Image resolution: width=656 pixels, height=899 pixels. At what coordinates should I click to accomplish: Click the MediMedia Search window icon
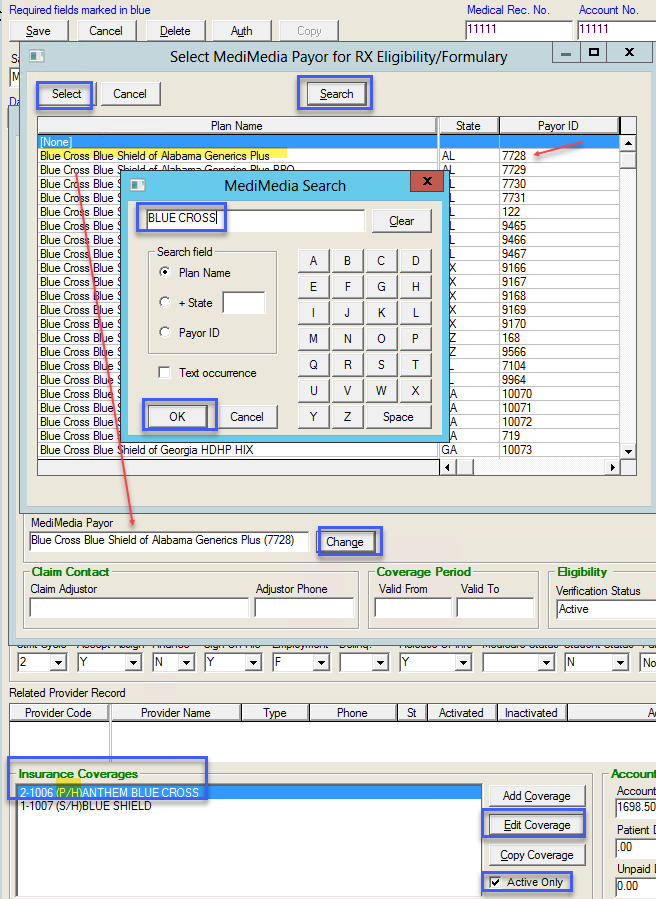click(x=138, y=185)
